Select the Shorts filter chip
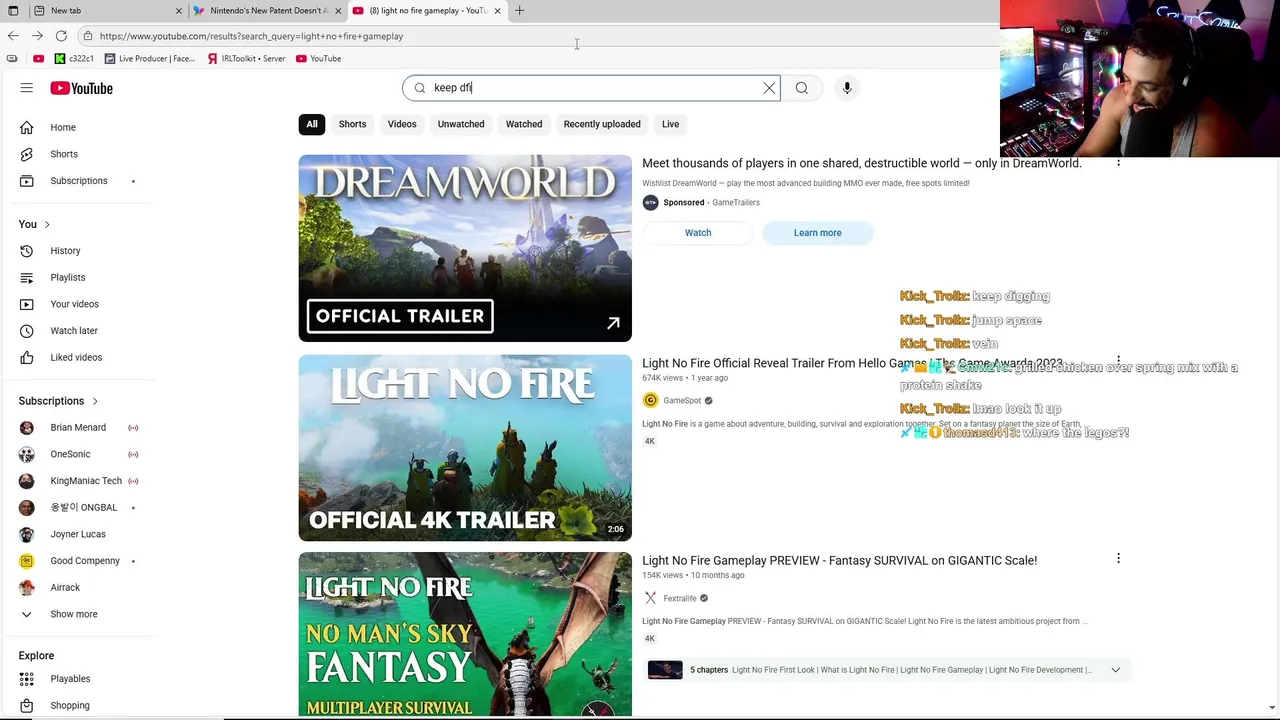Viewport: 1280px width, 720px height. [352, 124]
